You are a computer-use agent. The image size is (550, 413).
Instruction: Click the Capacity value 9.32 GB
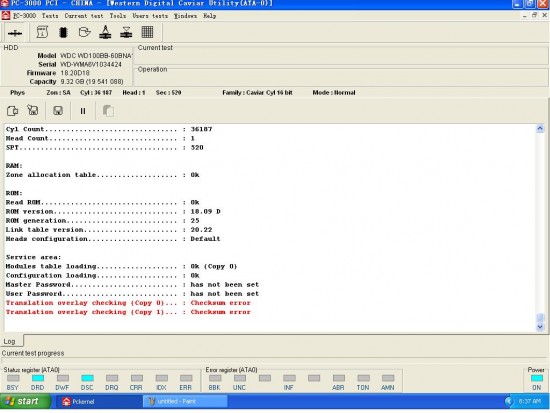pos(92,81)
